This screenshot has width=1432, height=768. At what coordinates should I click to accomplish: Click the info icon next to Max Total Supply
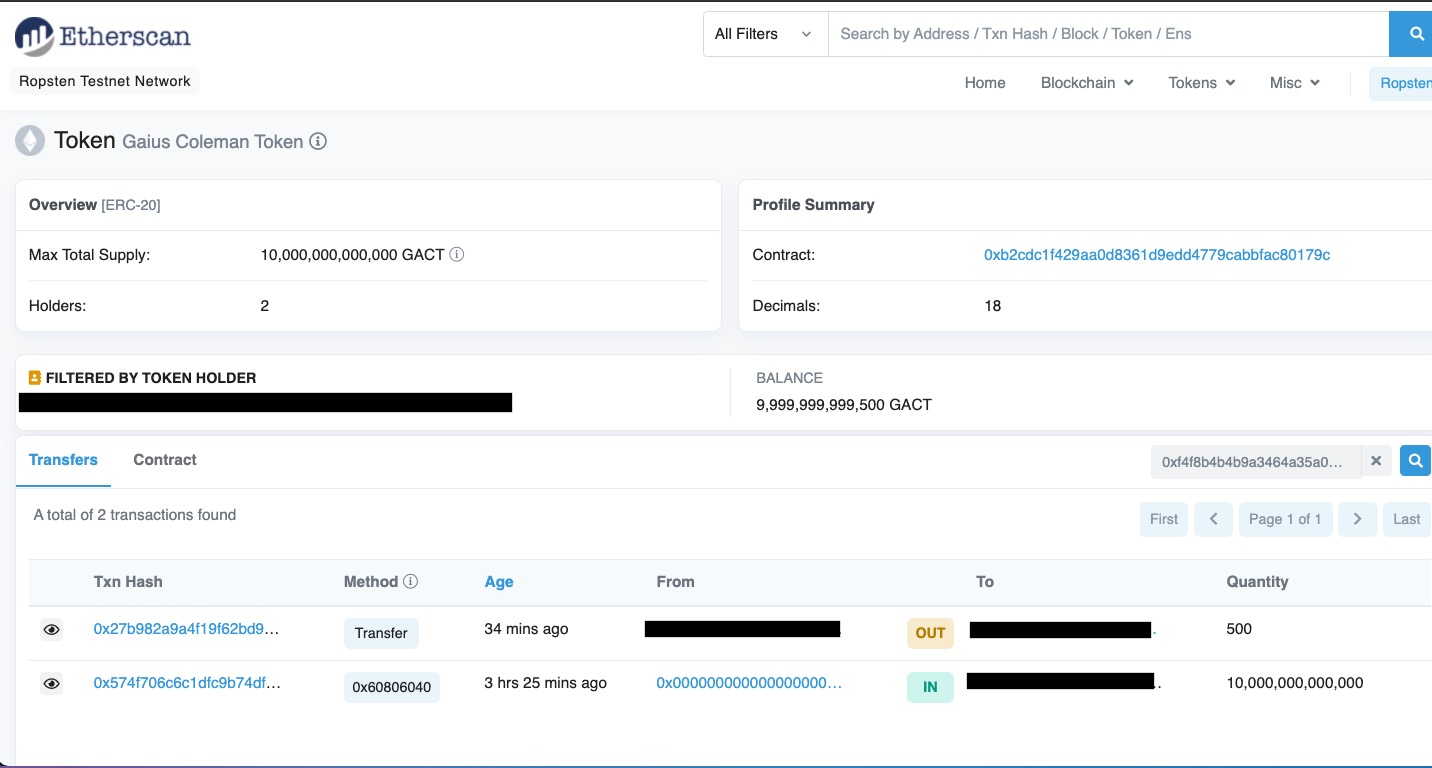pos(457,255)
